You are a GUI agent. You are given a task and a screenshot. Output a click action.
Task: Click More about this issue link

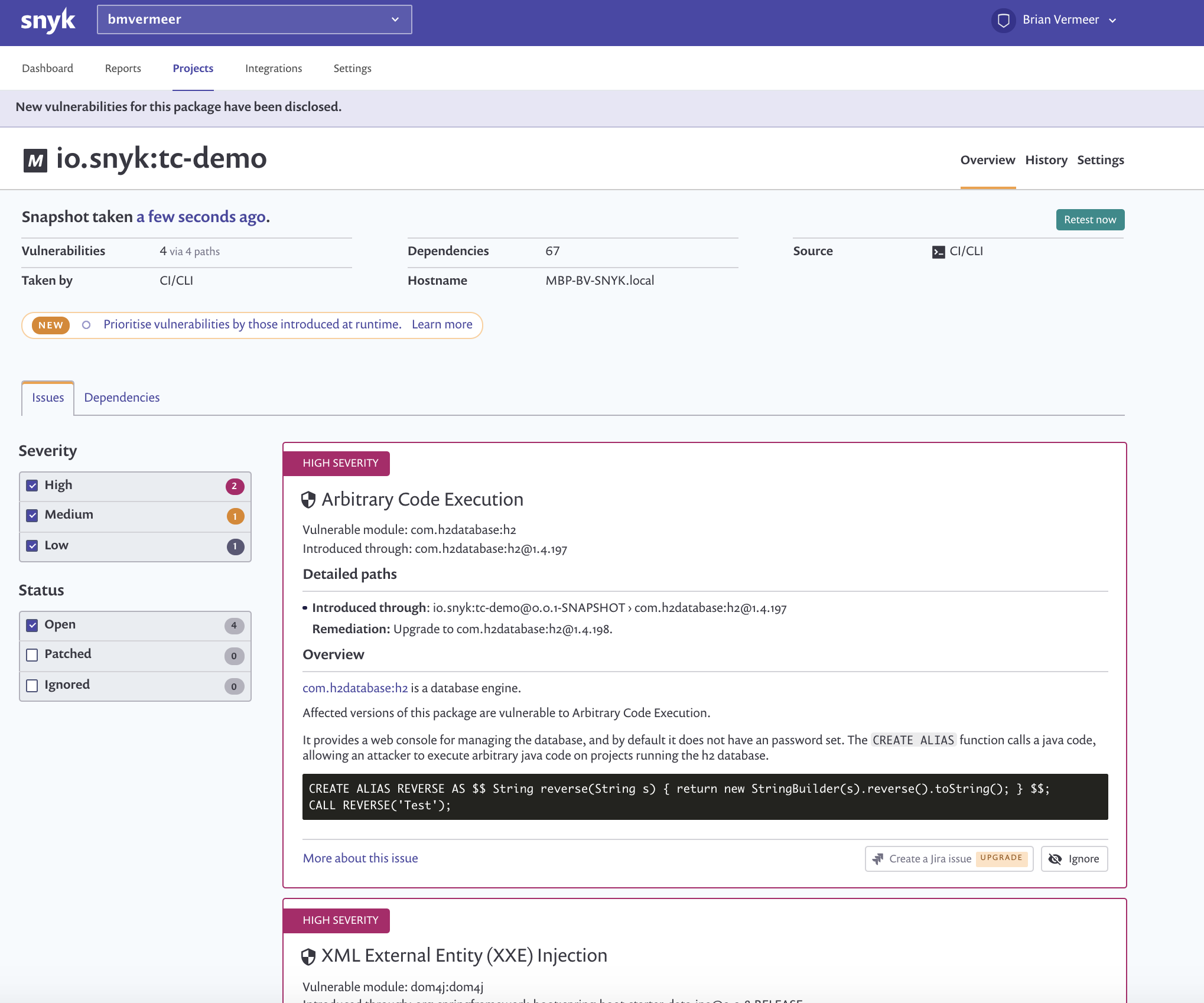[x=360, y=858]
